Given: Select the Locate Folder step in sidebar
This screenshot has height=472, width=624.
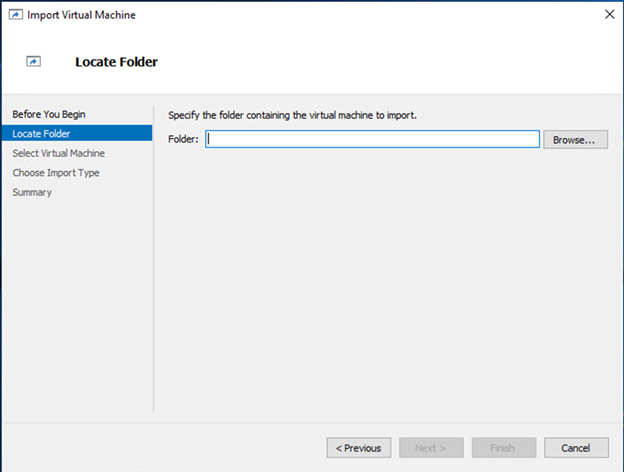Looking at the screenshot, I should (x=77, y=133).
